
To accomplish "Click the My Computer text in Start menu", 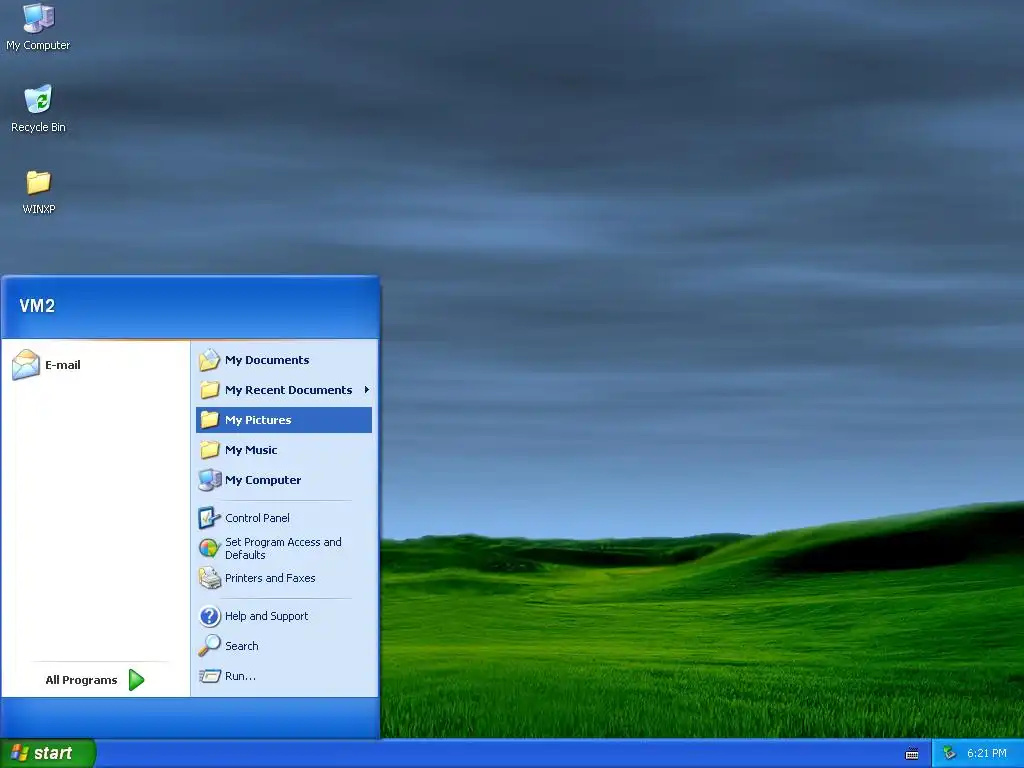I will pyautogui.click(x=263, y=480).
